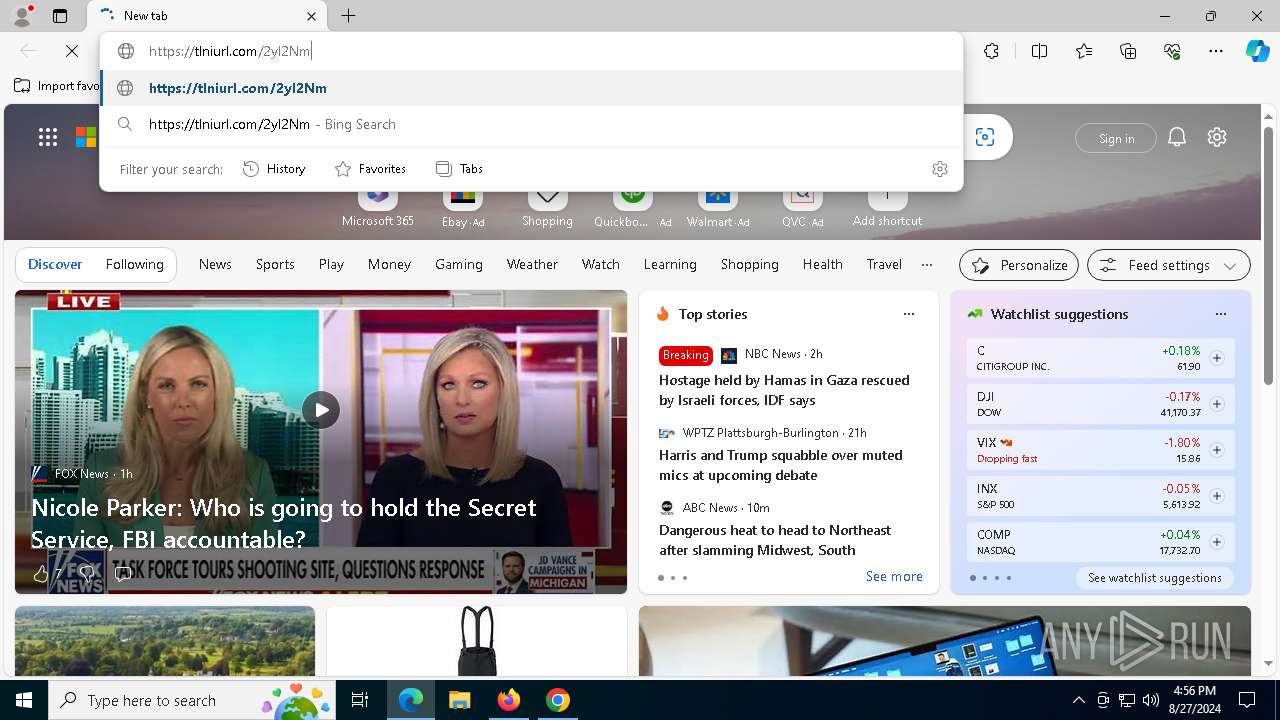This screenshot has width=1280, height=720.
Task: Open the Shopping category
Action: tap(749, 264)
